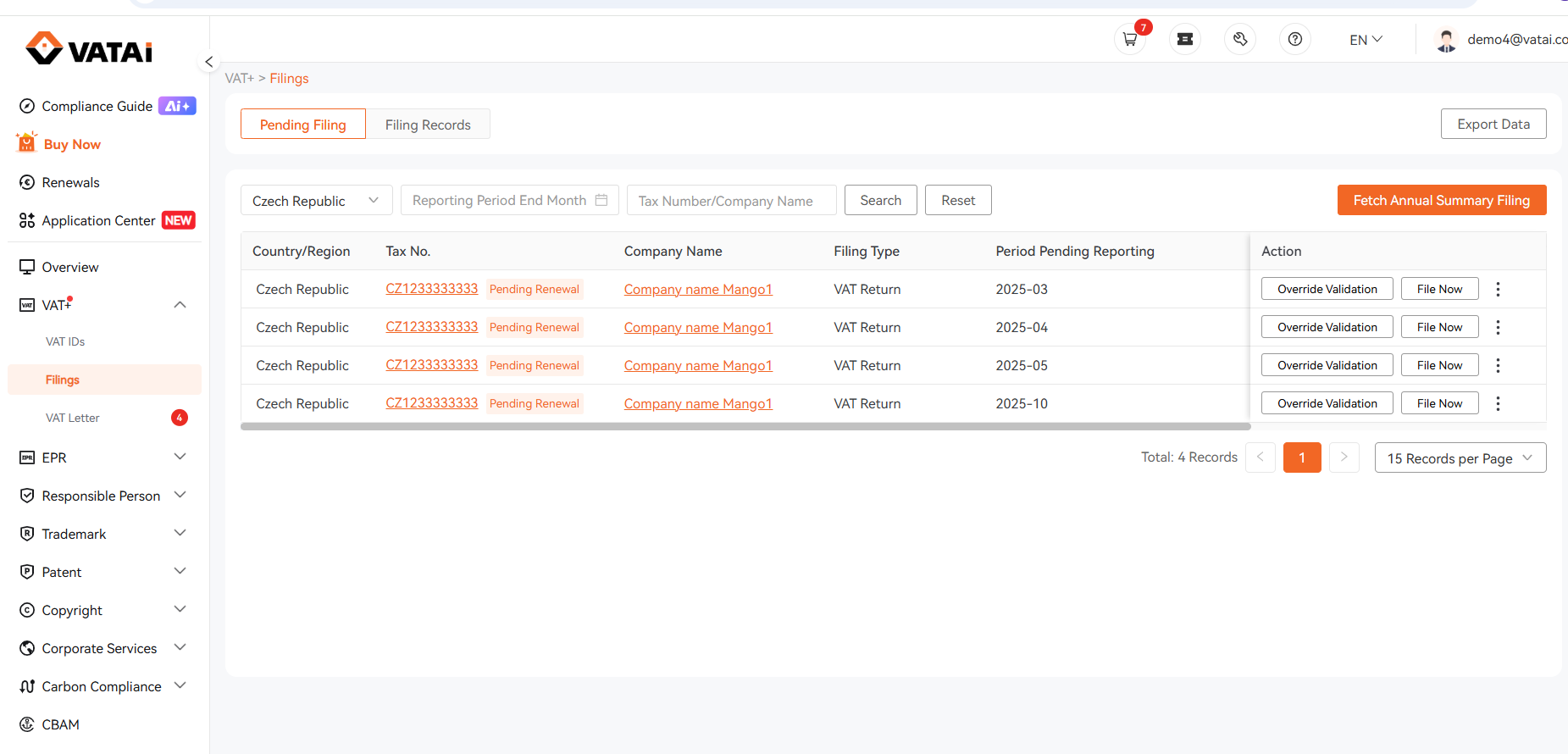Click the customer support headset icon
This screenshot has height=754, width=1568.
[1240, 39]
